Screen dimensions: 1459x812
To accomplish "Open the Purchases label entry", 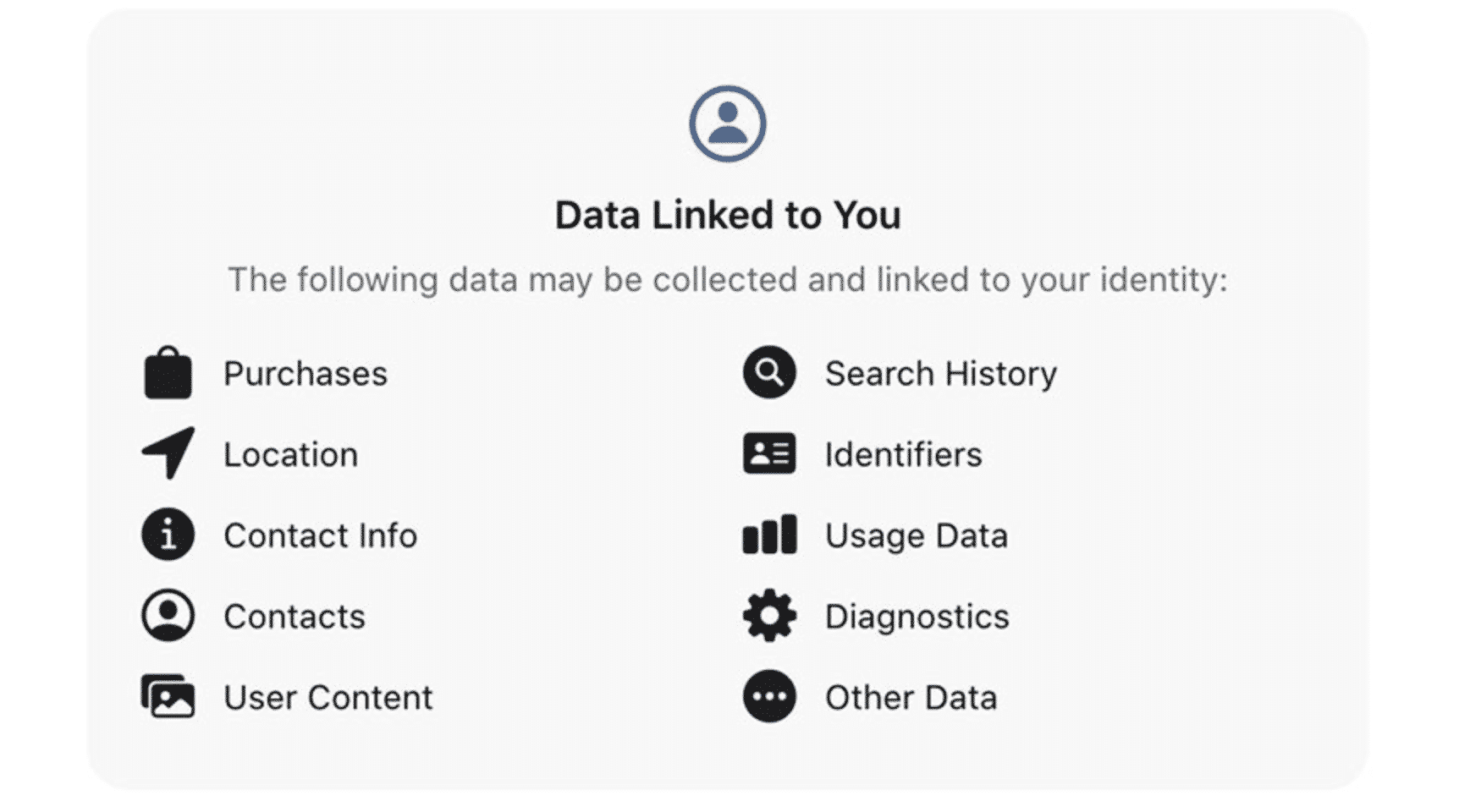I will pos(305,373).
